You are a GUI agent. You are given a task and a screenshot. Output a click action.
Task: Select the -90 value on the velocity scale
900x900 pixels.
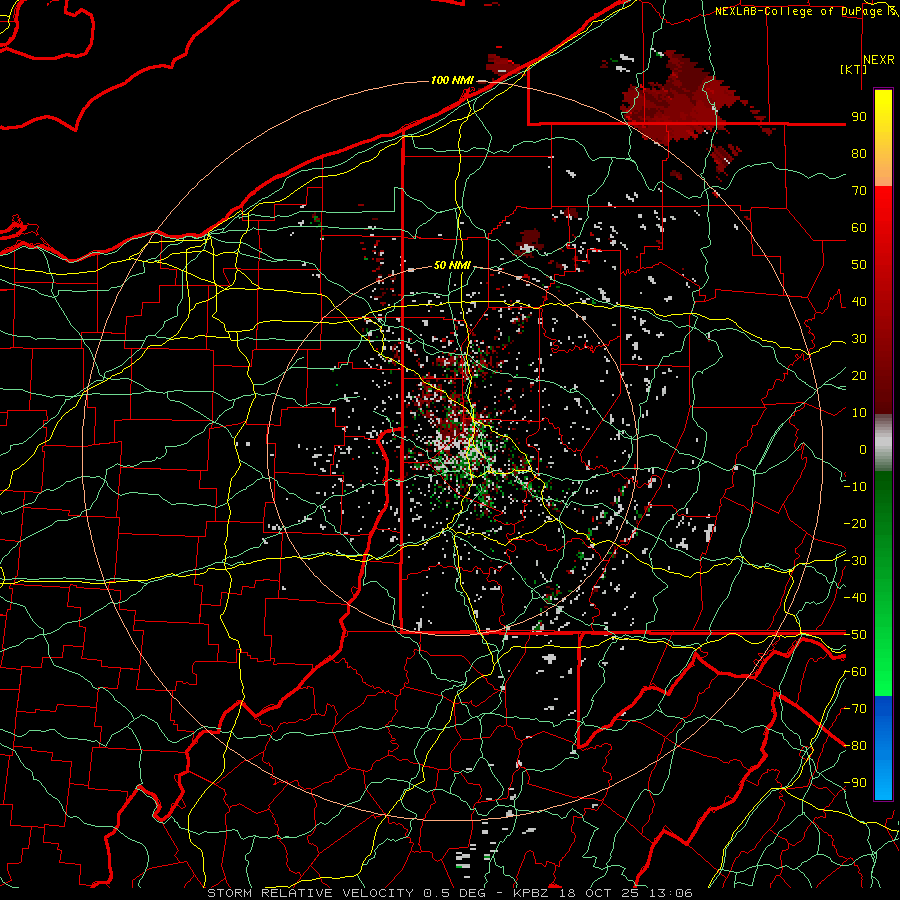[x=855, y=783]
